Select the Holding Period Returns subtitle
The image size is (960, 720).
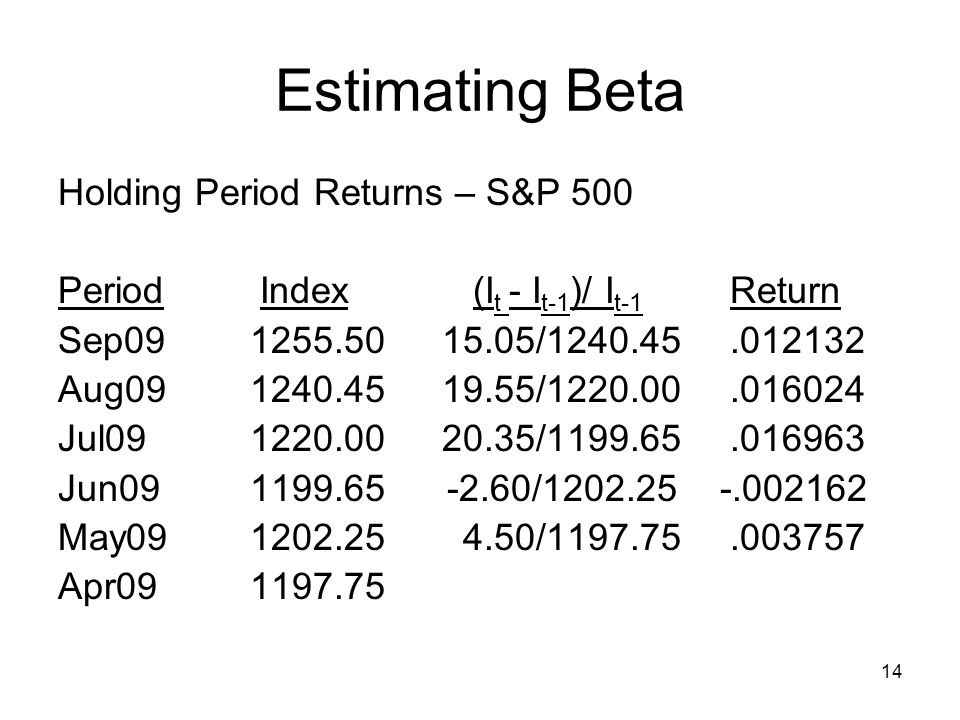345,193
